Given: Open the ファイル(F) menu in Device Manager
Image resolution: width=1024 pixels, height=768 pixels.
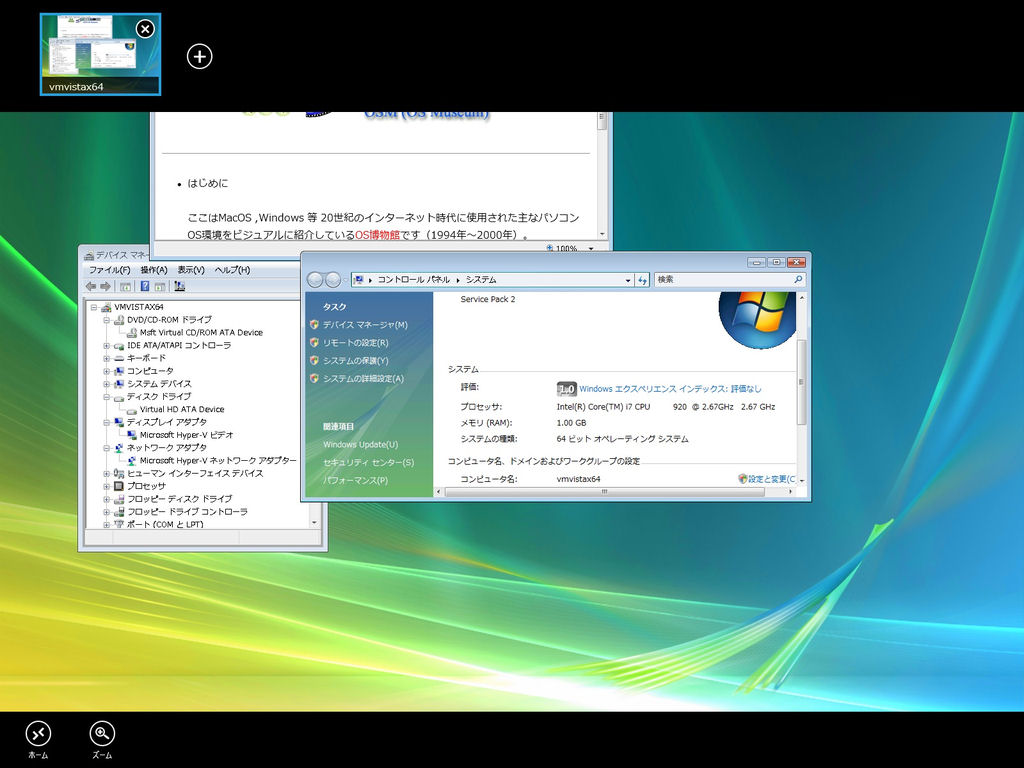Looking at the screenshot, I should click(109, 270).
